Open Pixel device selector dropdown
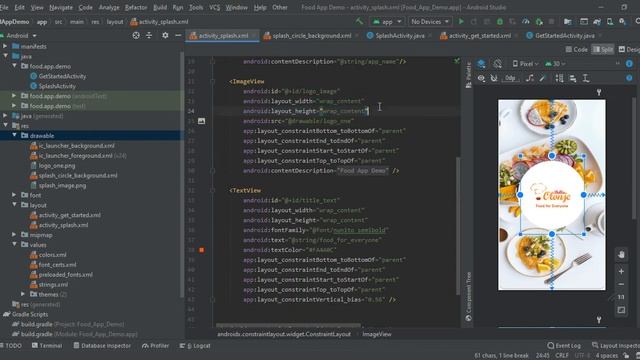This screenshot has width=640, height=360. point(526,64)
